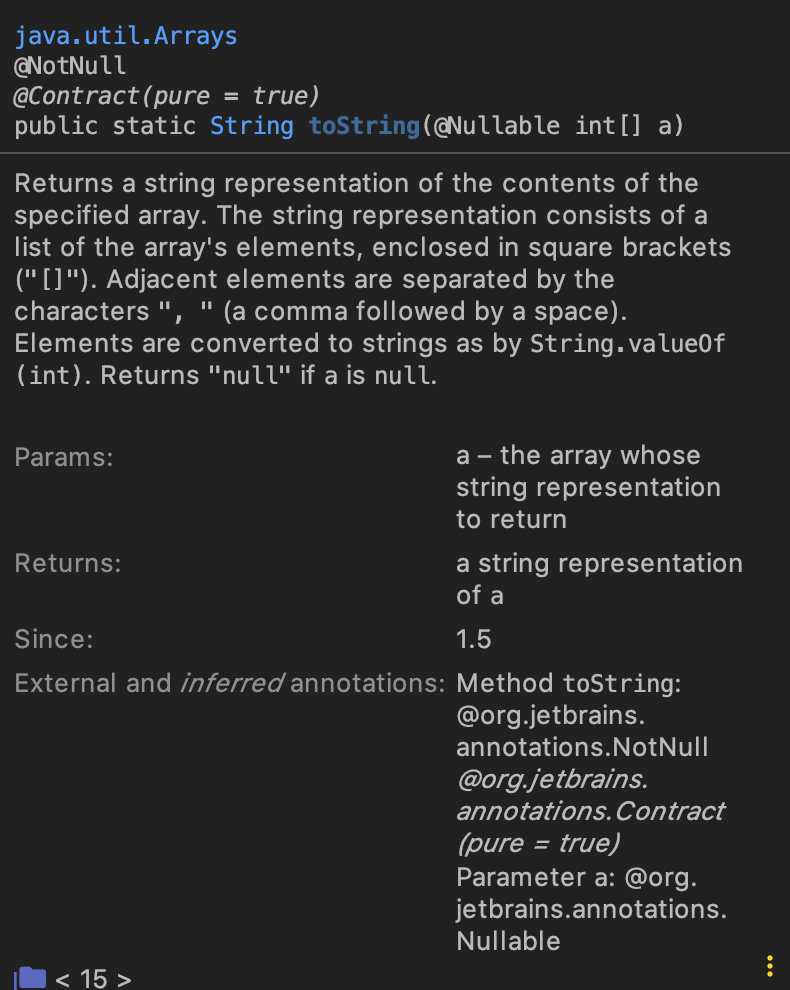The image size is (790, 990).
Task: Click the 'Method toString:' annotations entry
Action: [x=568, y=684]
